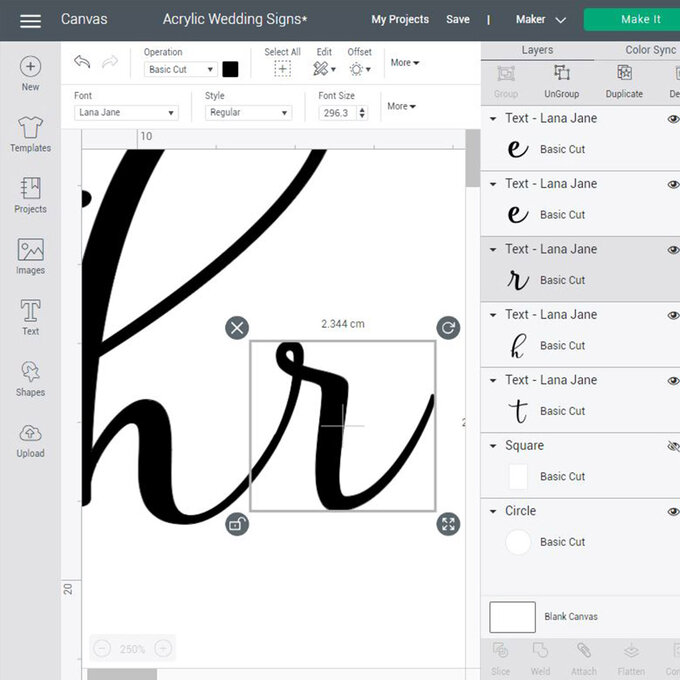Screen dimensions: 680x680
Task: Click the delete X handle on the selection
Action: pyautogui.click(x=237, y=328)
